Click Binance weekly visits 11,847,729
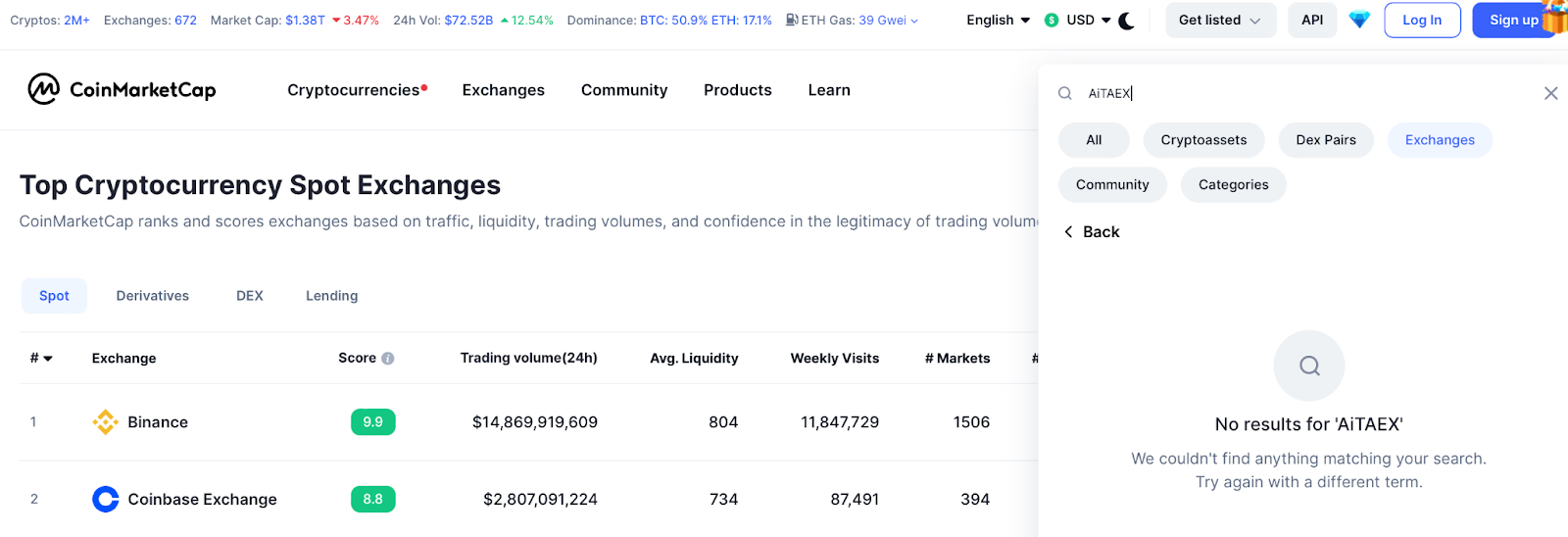 coord(840,422)
